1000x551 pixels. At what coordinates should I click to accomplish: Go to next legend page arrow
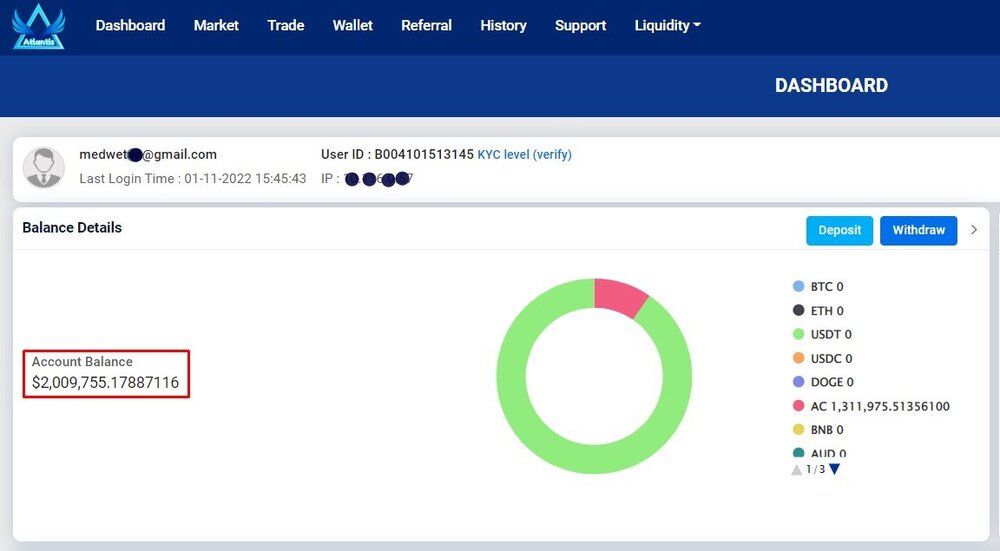pos(834,469)
